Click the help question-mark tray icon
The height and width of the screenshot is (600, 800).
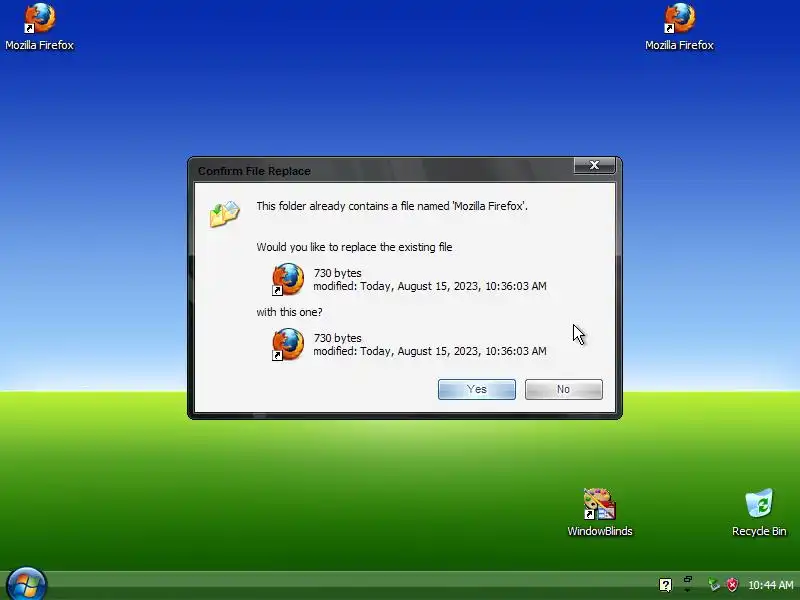pyautogui.click(x=665, y=585)
